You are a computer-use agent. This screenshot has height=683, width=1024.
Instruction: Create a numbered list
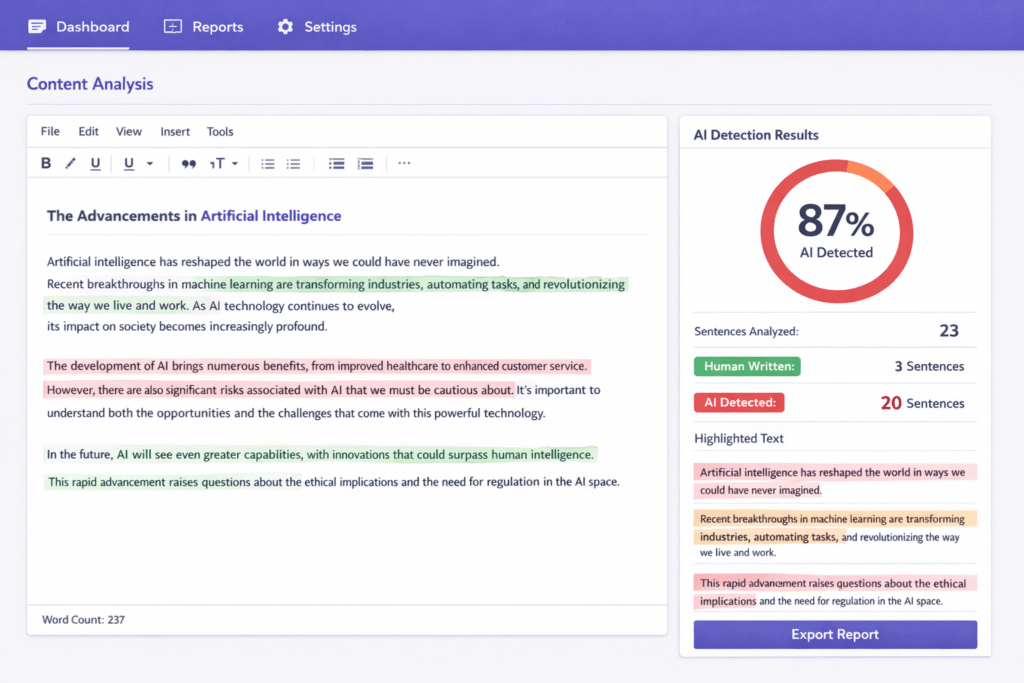[293, 163]
